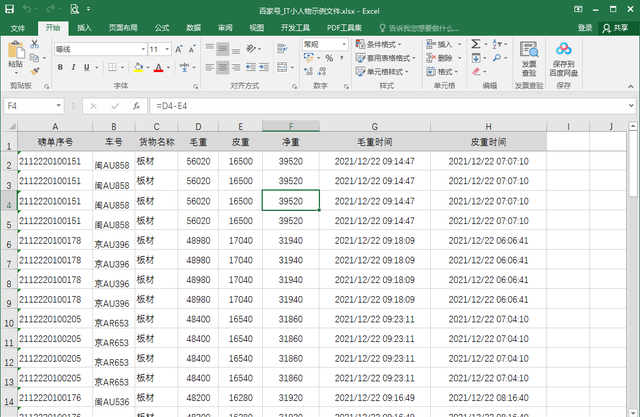Click the AutoSum sigma icon

click(x=476, y=44)
